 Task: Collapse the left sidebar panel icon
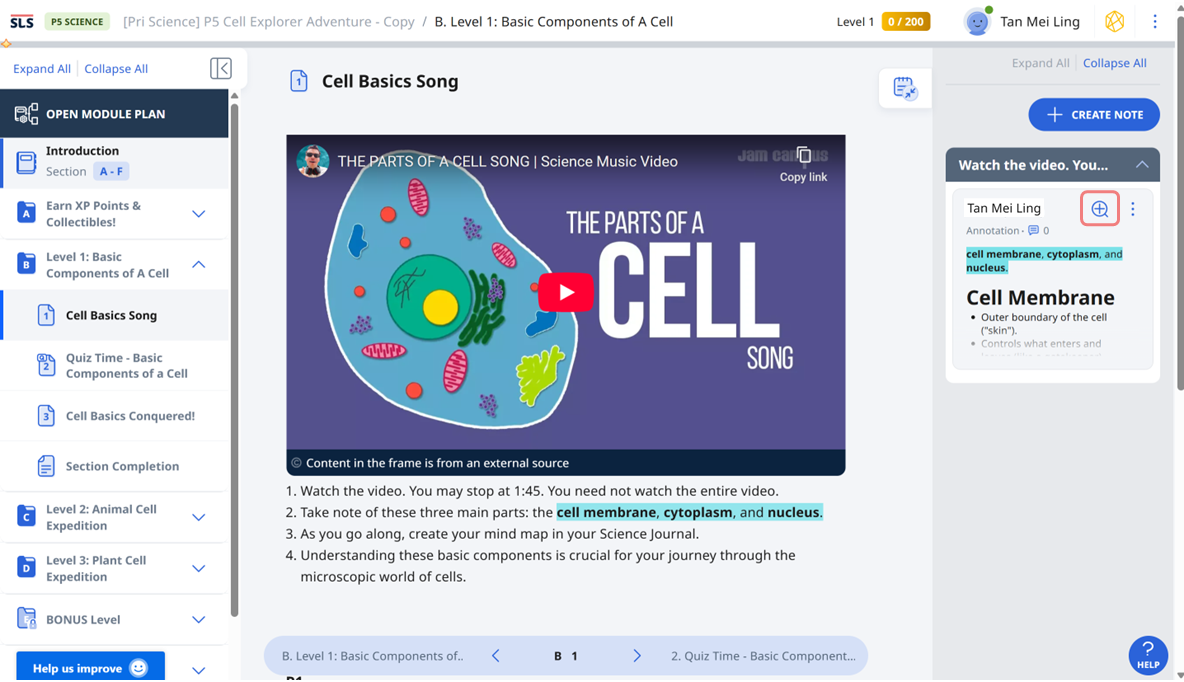click(x=221, y=68)
